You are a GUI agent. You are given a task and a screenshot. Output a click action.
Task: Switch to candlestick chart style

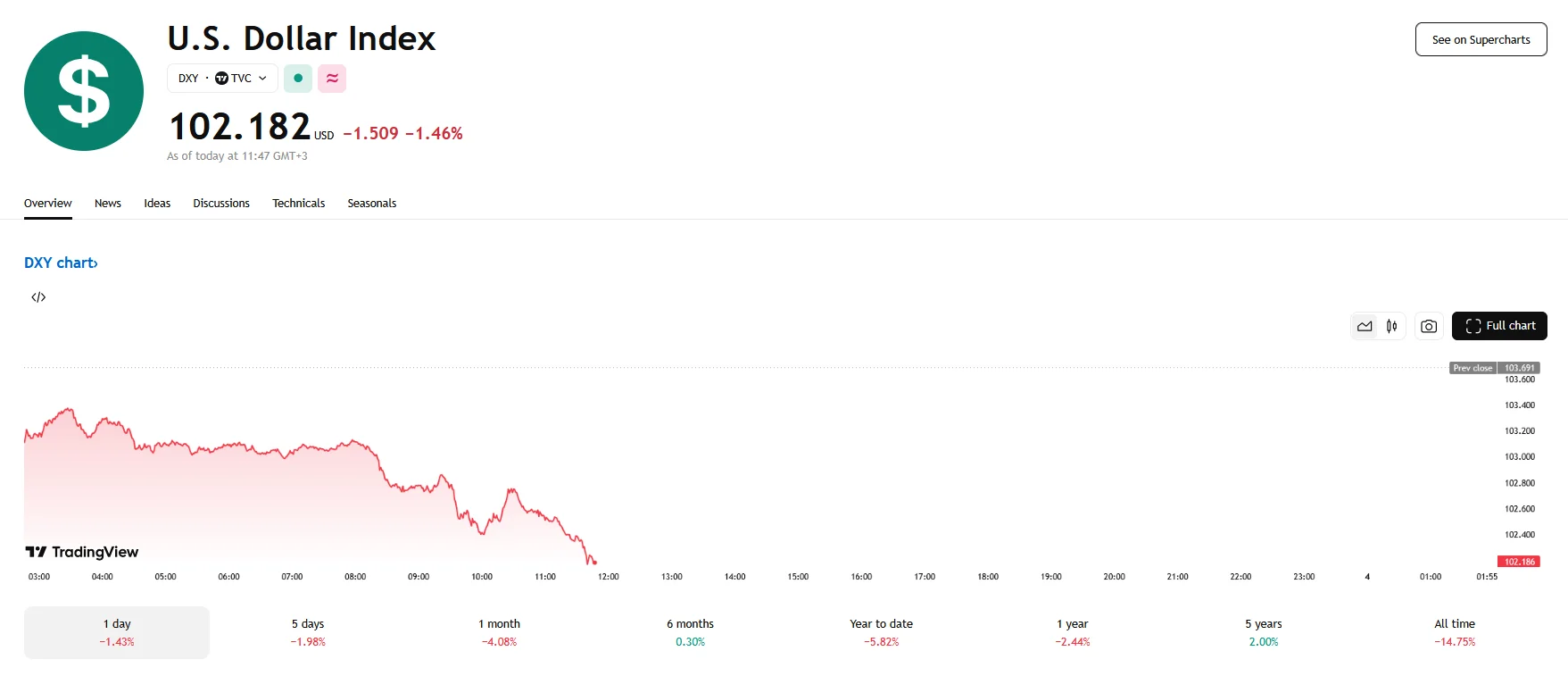point(1391,326)
